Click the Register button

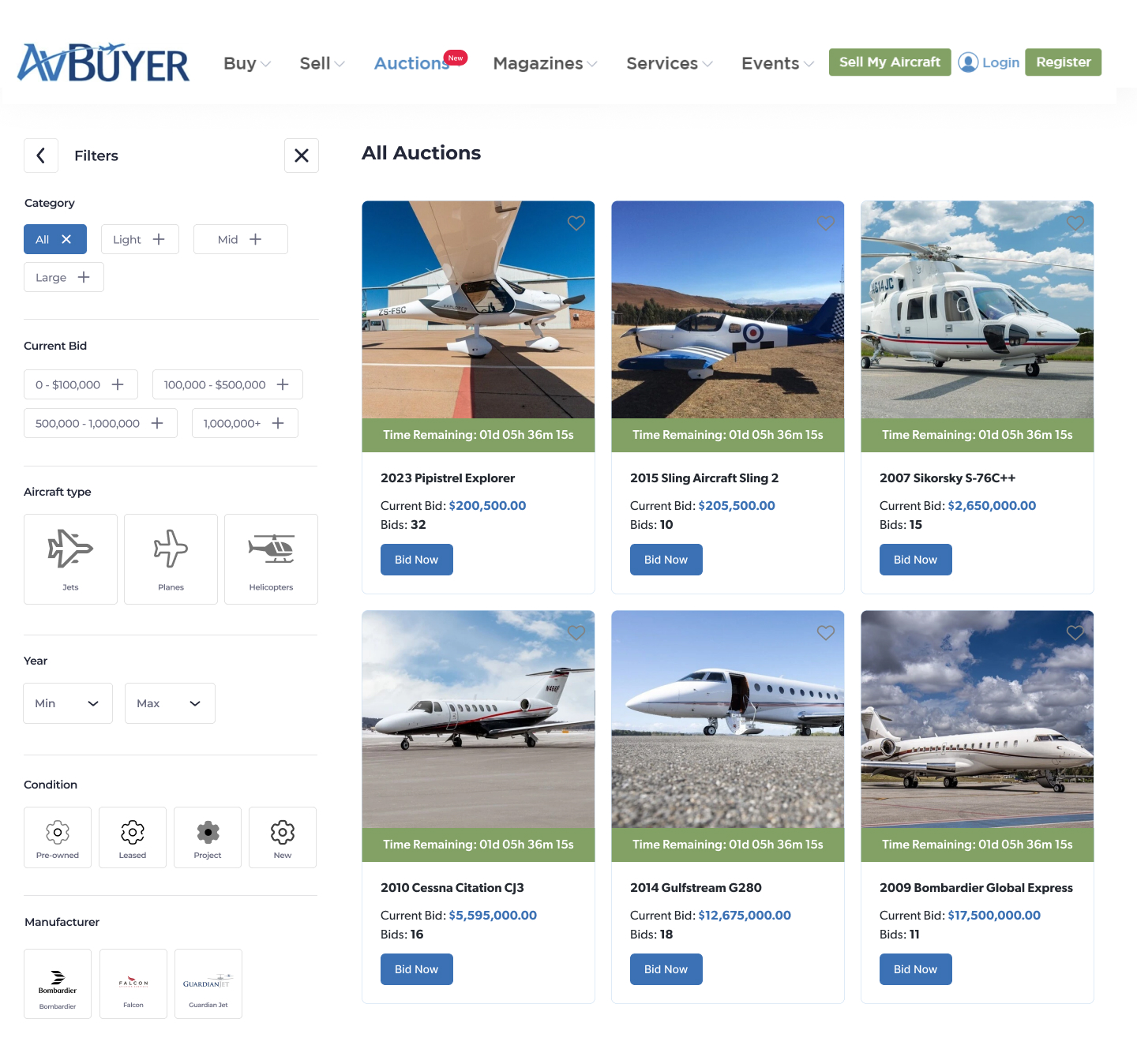(x=1064, y=62)
